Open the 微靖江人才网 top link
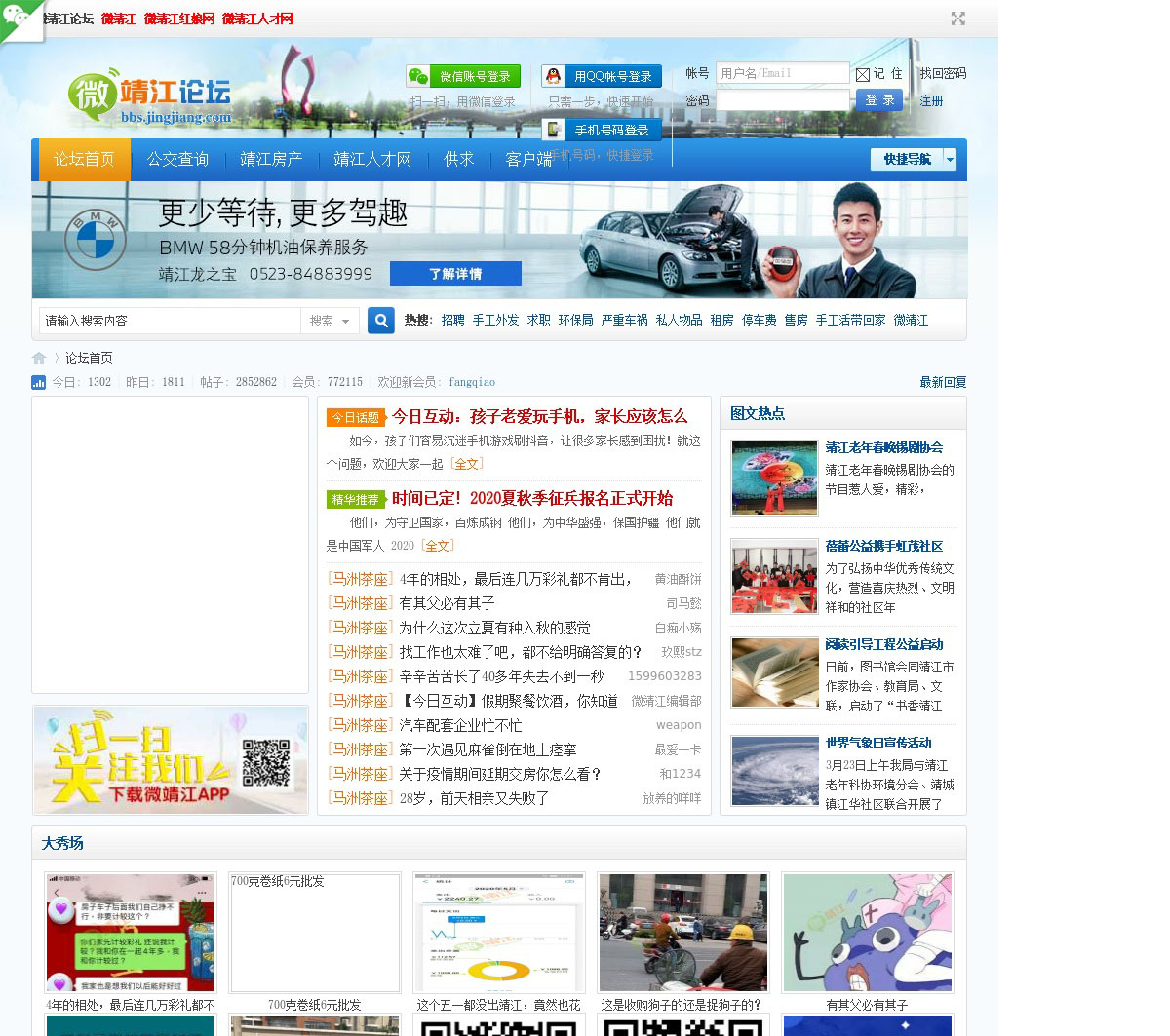 [x=257, y=19]
